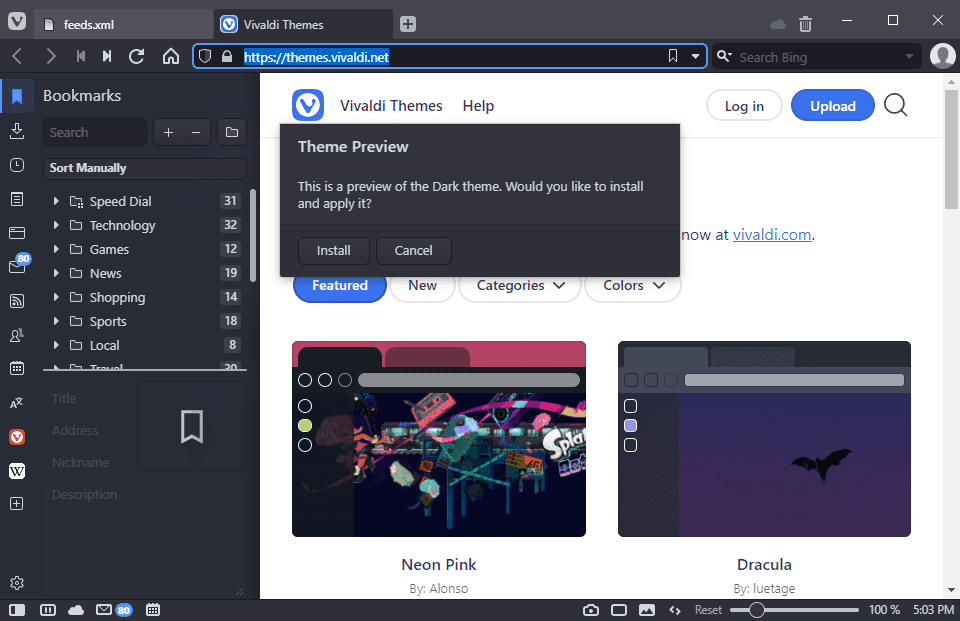Open browser settings gear icon

coord(17,583)
